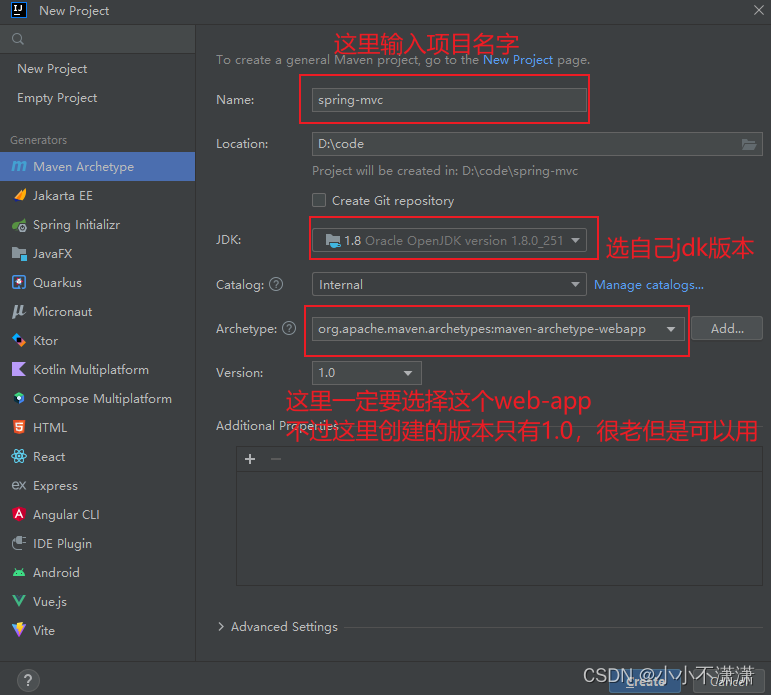This screenshot has width=771, height=695.
Task: Select Empty Project in sidebar
Action: tap(57, 98)
